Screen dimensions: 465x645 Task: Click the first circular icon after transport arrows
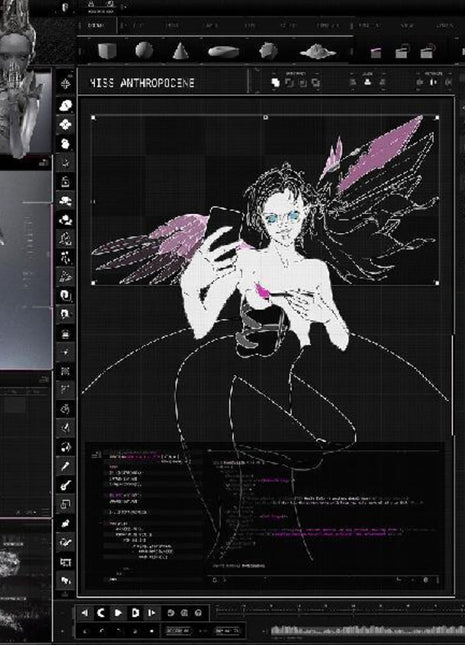click(171, 613)
